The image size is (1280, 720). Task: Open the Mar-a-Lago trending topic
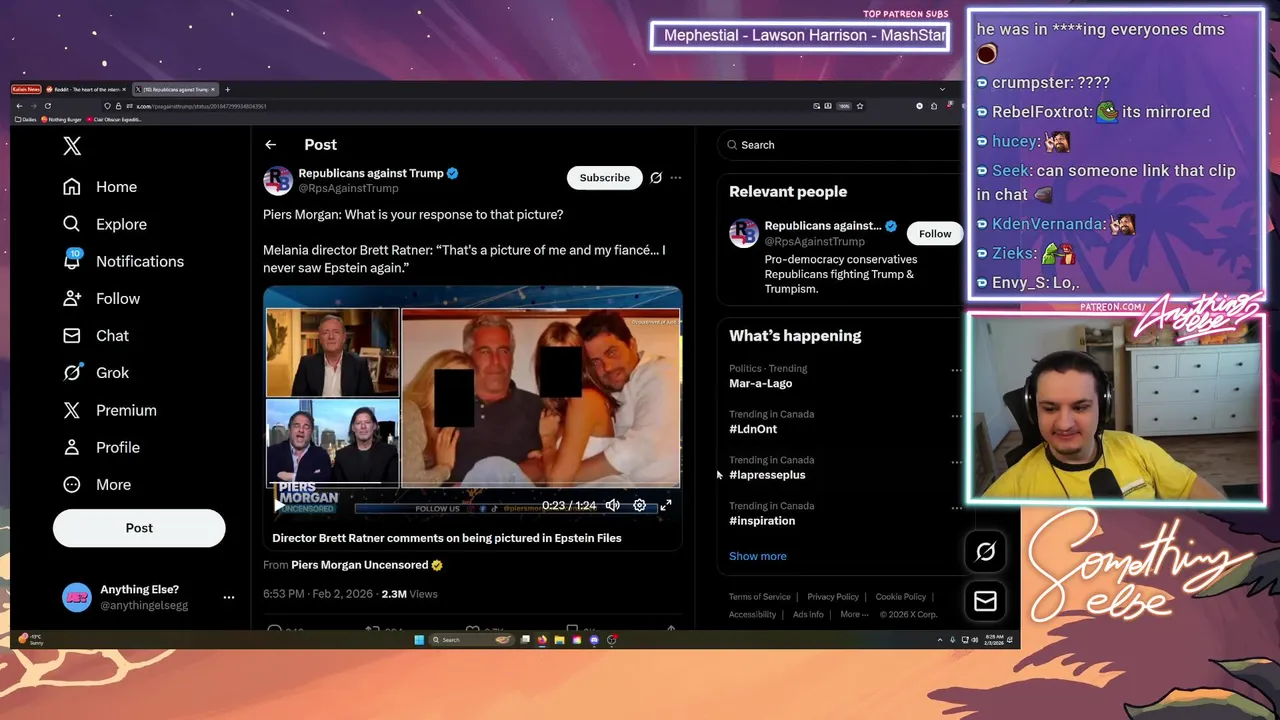pyautogui.click(x=761, y=383)
